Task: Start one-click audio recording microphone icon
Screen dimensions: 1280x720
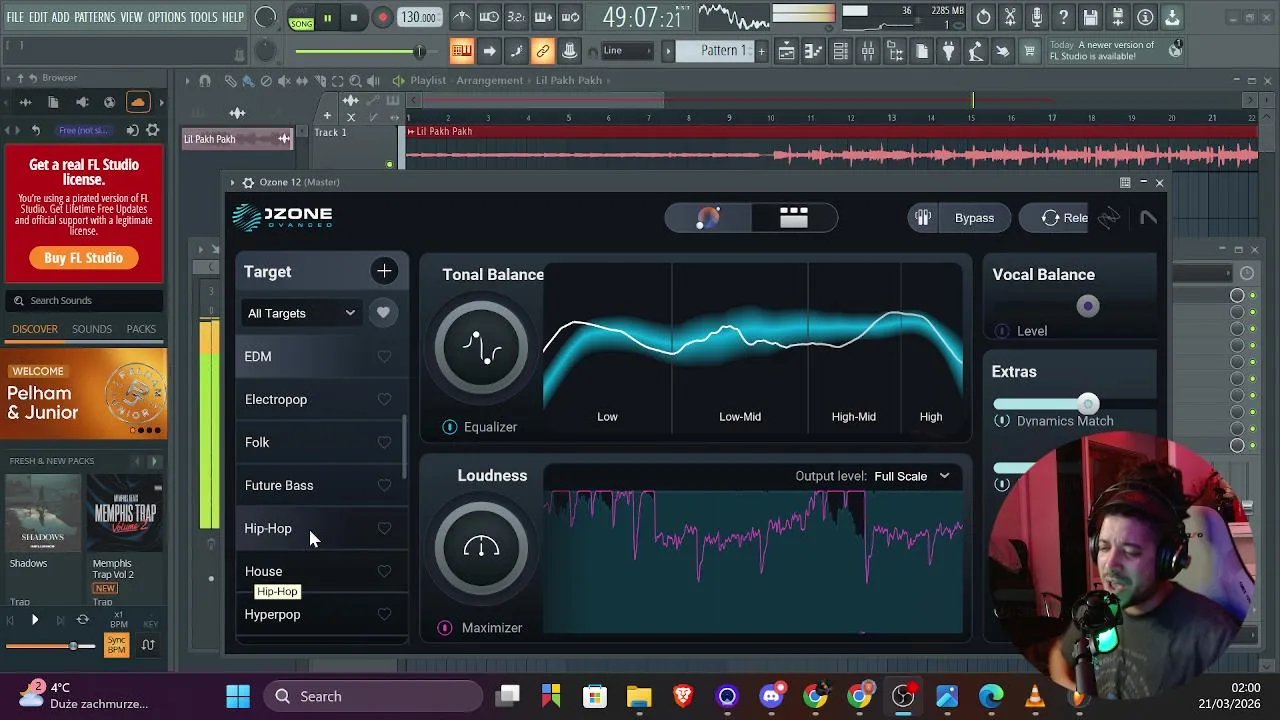Action: click(1037, 17)
